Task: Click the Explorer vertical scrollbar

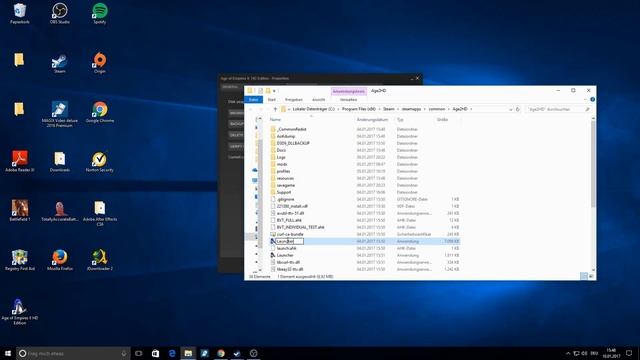Action: [x=593, y=163]
